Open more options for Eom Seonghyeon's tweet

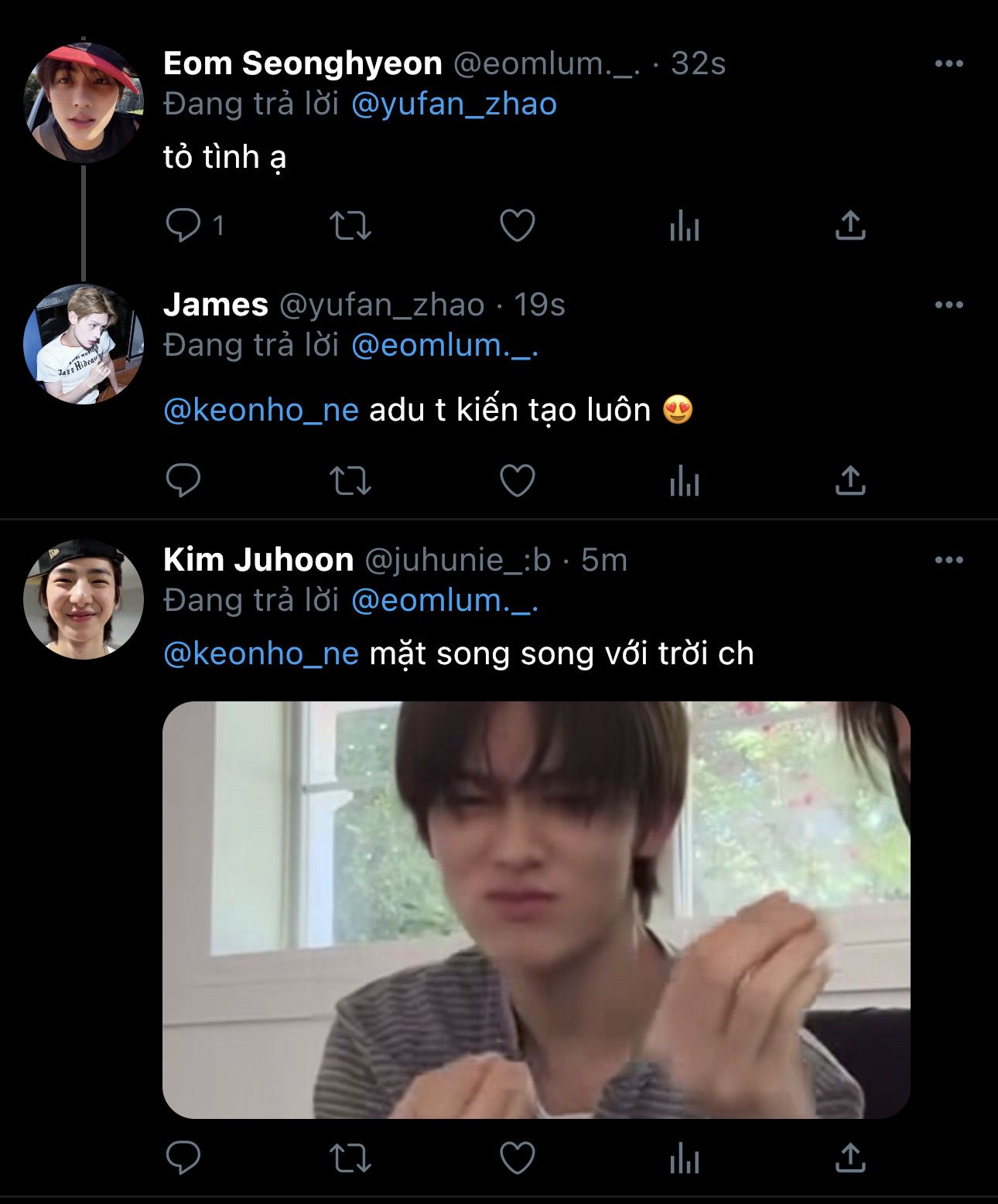point(948,63)
